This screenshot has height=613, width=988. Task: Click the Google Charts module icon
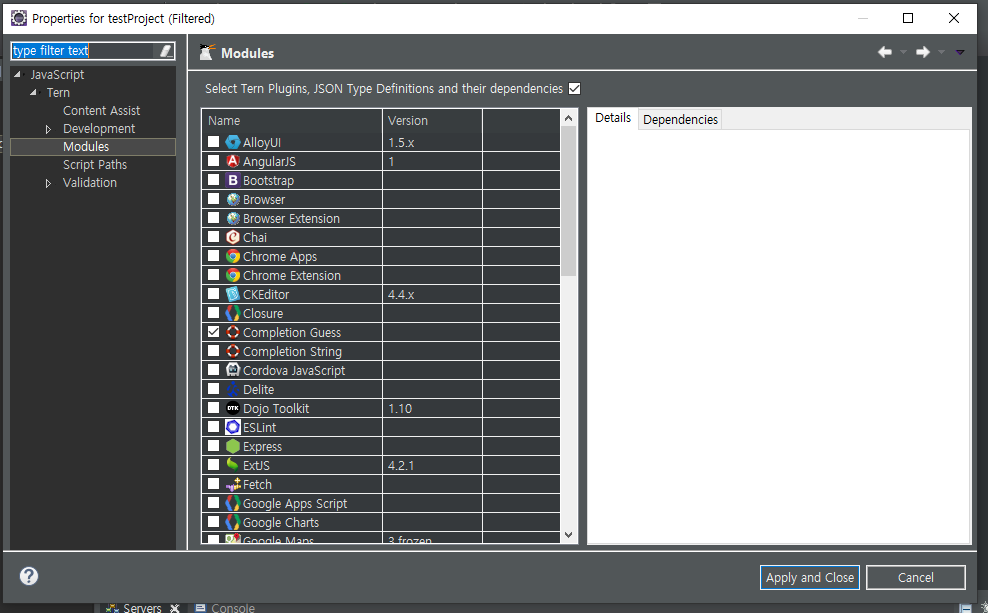tap(233, 522)
